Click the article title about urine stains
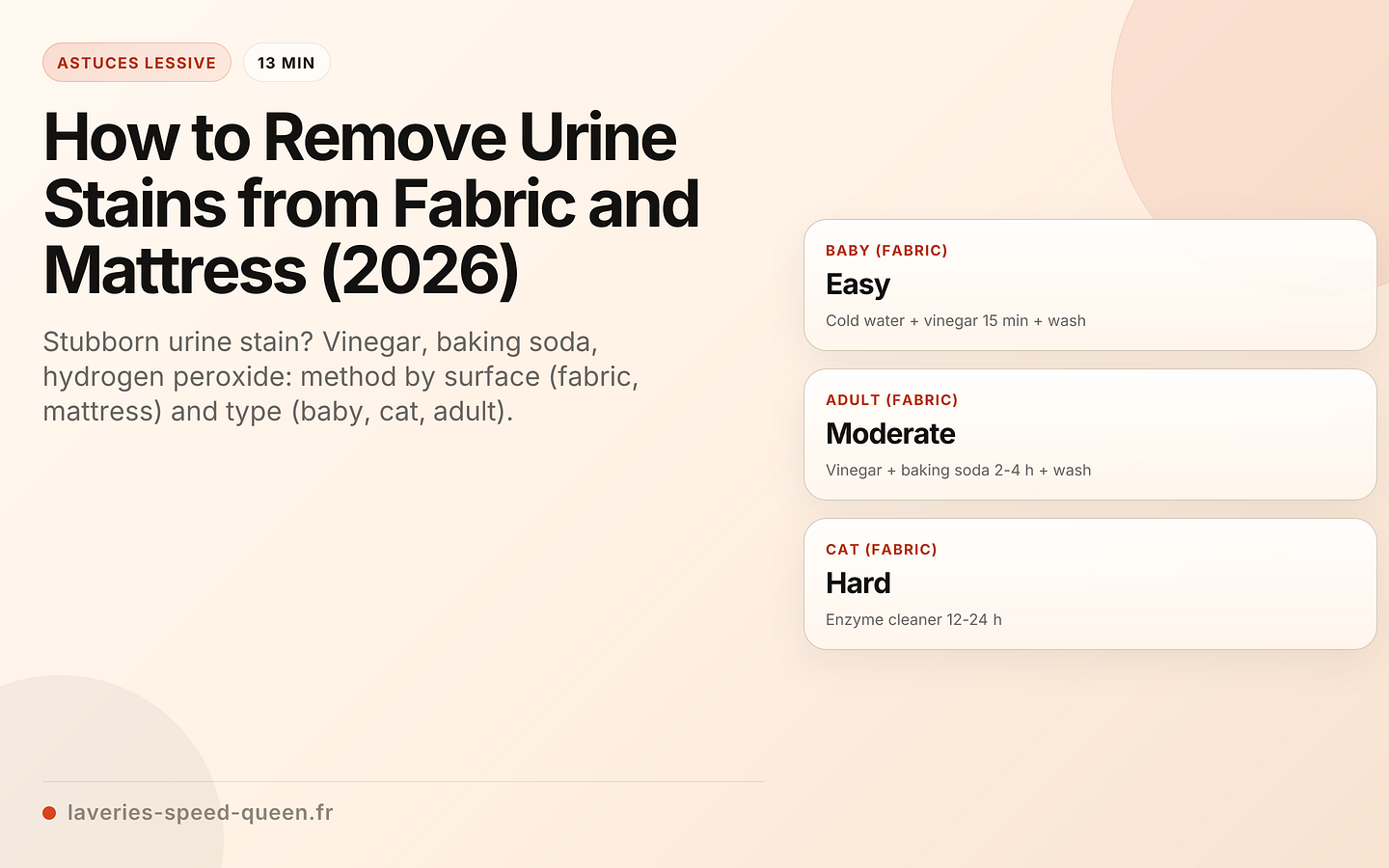The image size is (1389, 868). click(371, 204)
